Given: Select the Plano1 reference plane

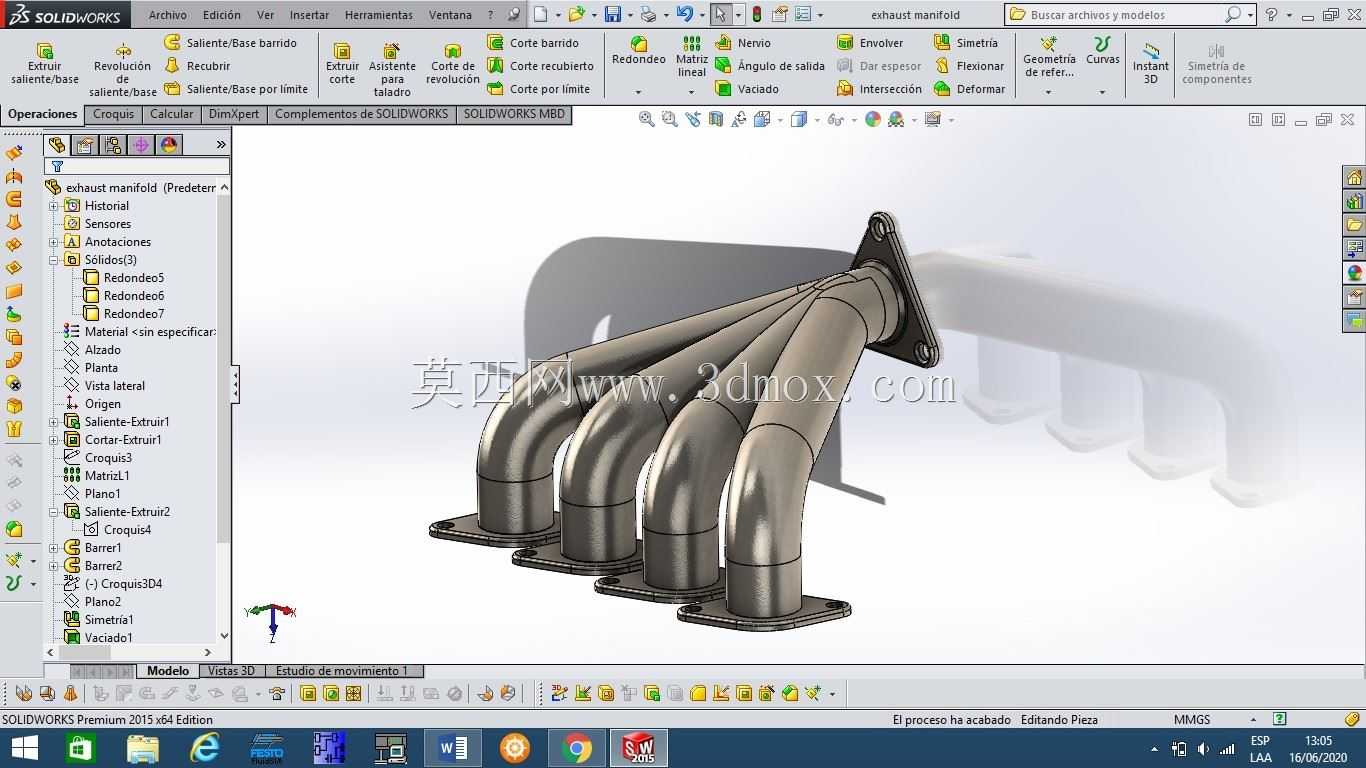Looking at the screenshot, I should 102,494.
